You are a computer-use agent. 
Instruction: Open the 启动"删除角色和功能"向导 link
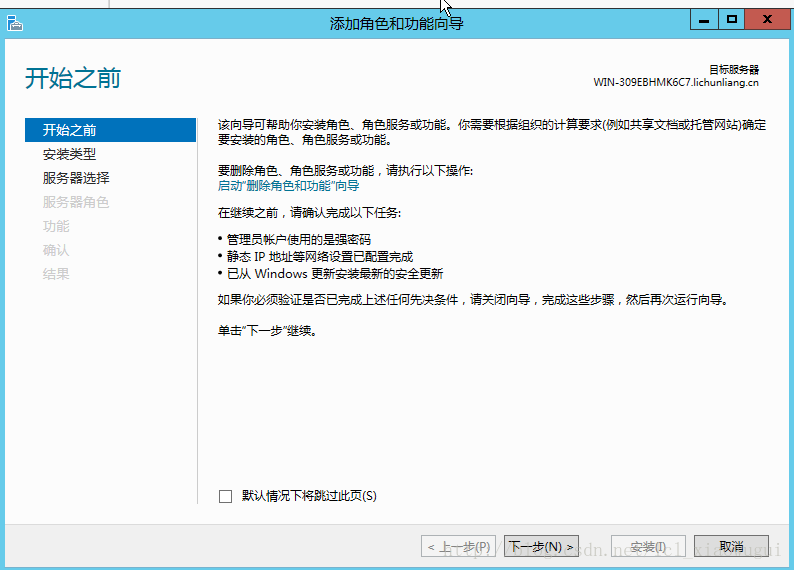[289, 186]
